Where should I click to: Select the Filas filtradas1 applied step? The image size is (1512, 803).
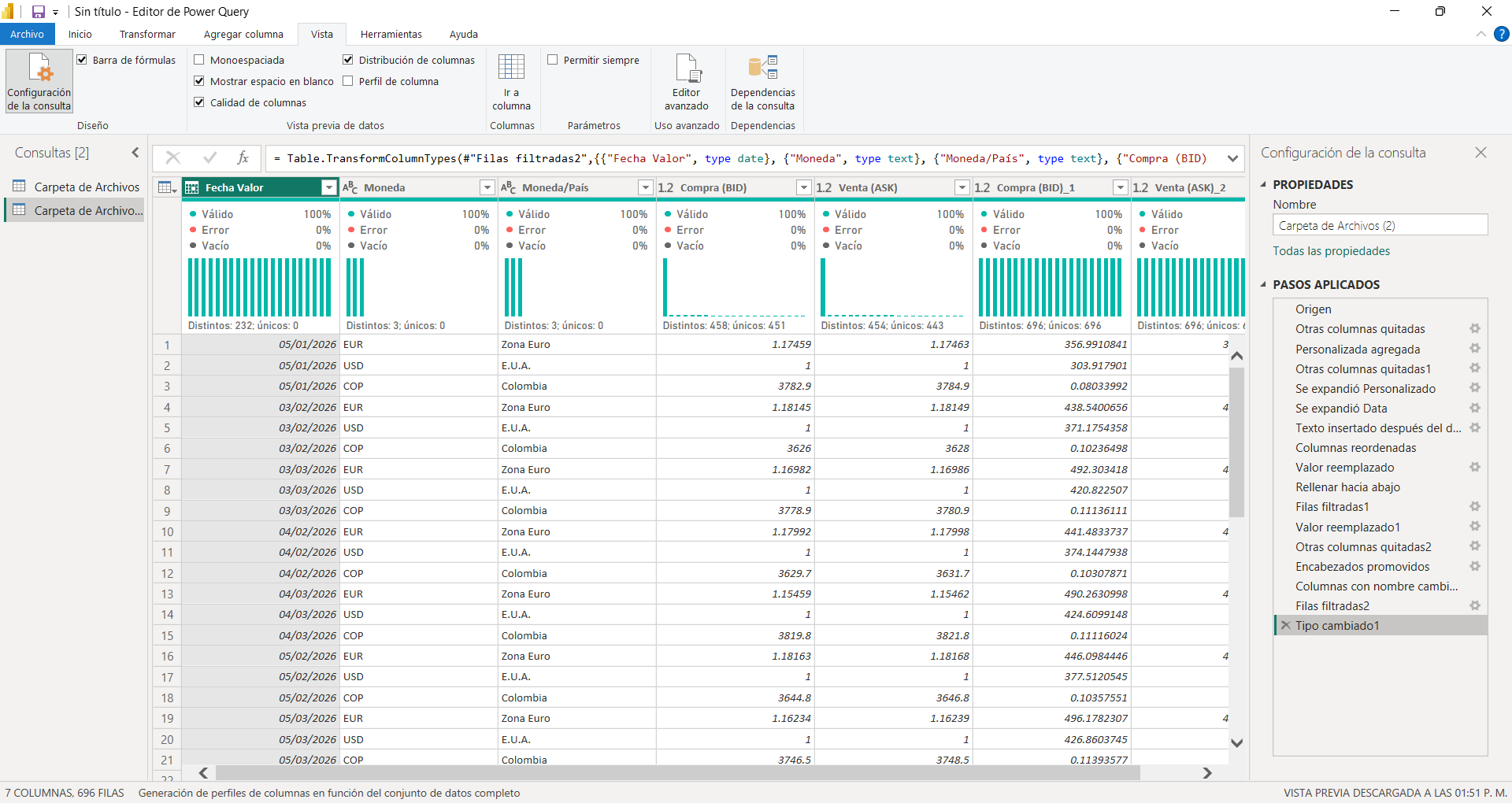pyautogui.click(x=1332, y=507)
